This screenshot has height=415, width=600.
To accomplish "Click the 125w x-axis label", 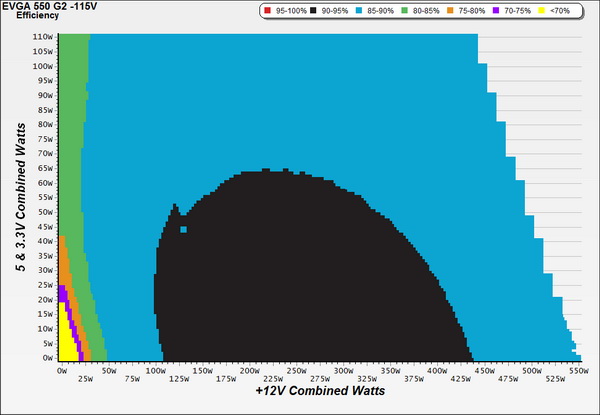I will pos(179,379).
